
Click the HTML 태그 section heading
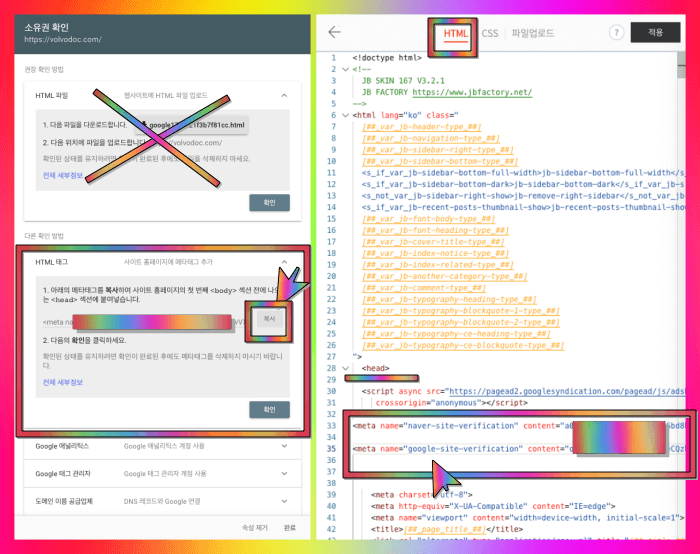51,262
